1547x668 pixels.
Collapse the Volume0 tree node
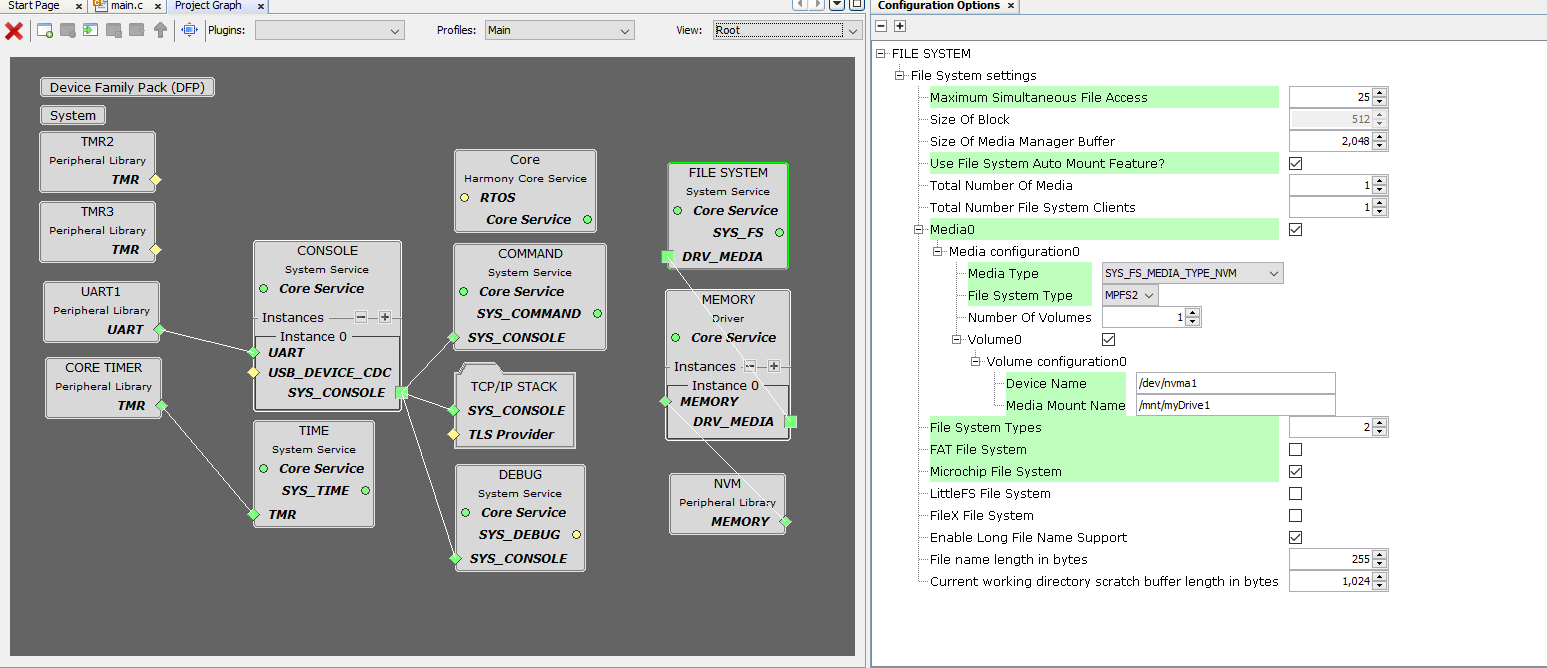pyautogui.click(x=957, y=340)
